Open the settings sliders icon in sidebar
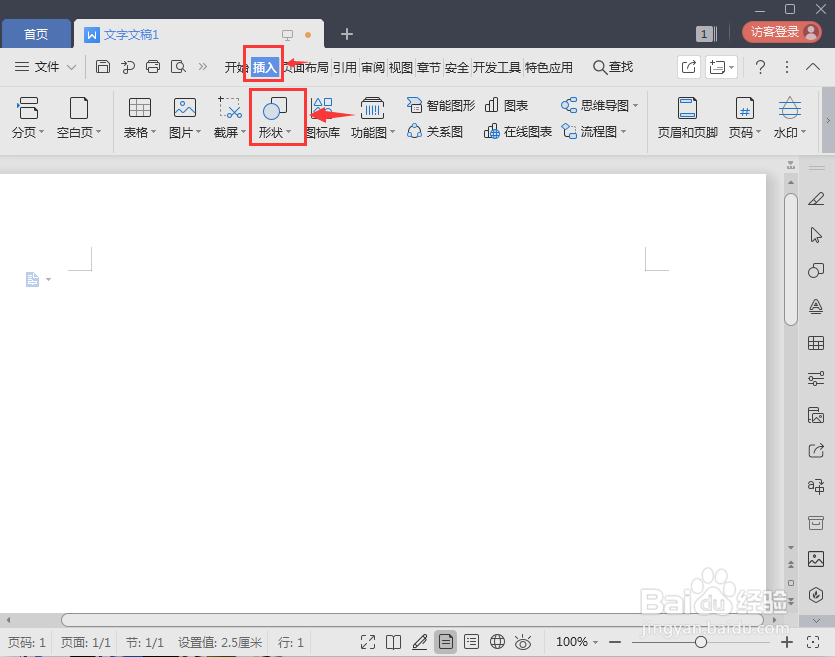835x657 pixels. point(816,379)
